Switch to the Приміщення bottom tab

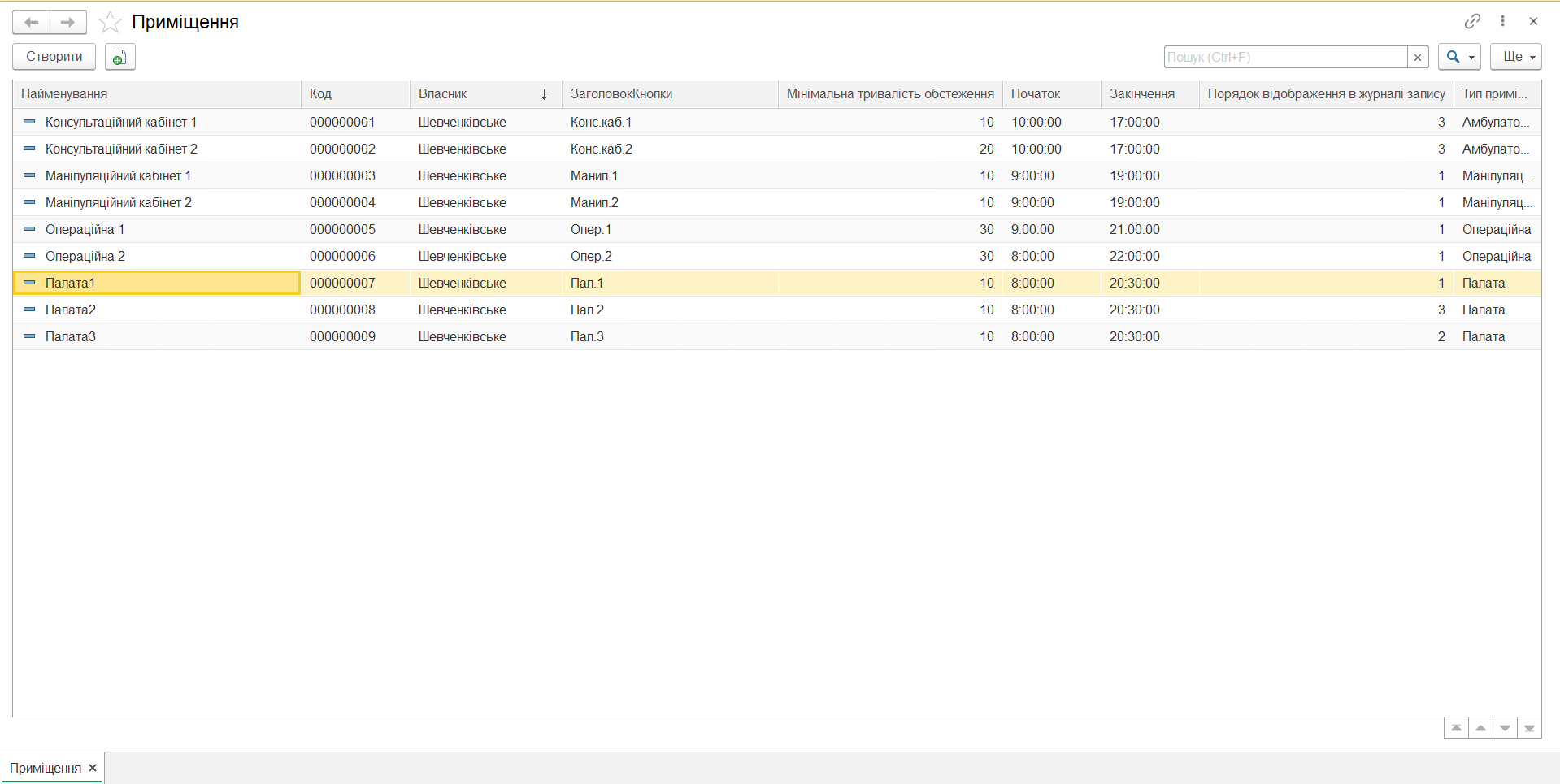point(46,768)
